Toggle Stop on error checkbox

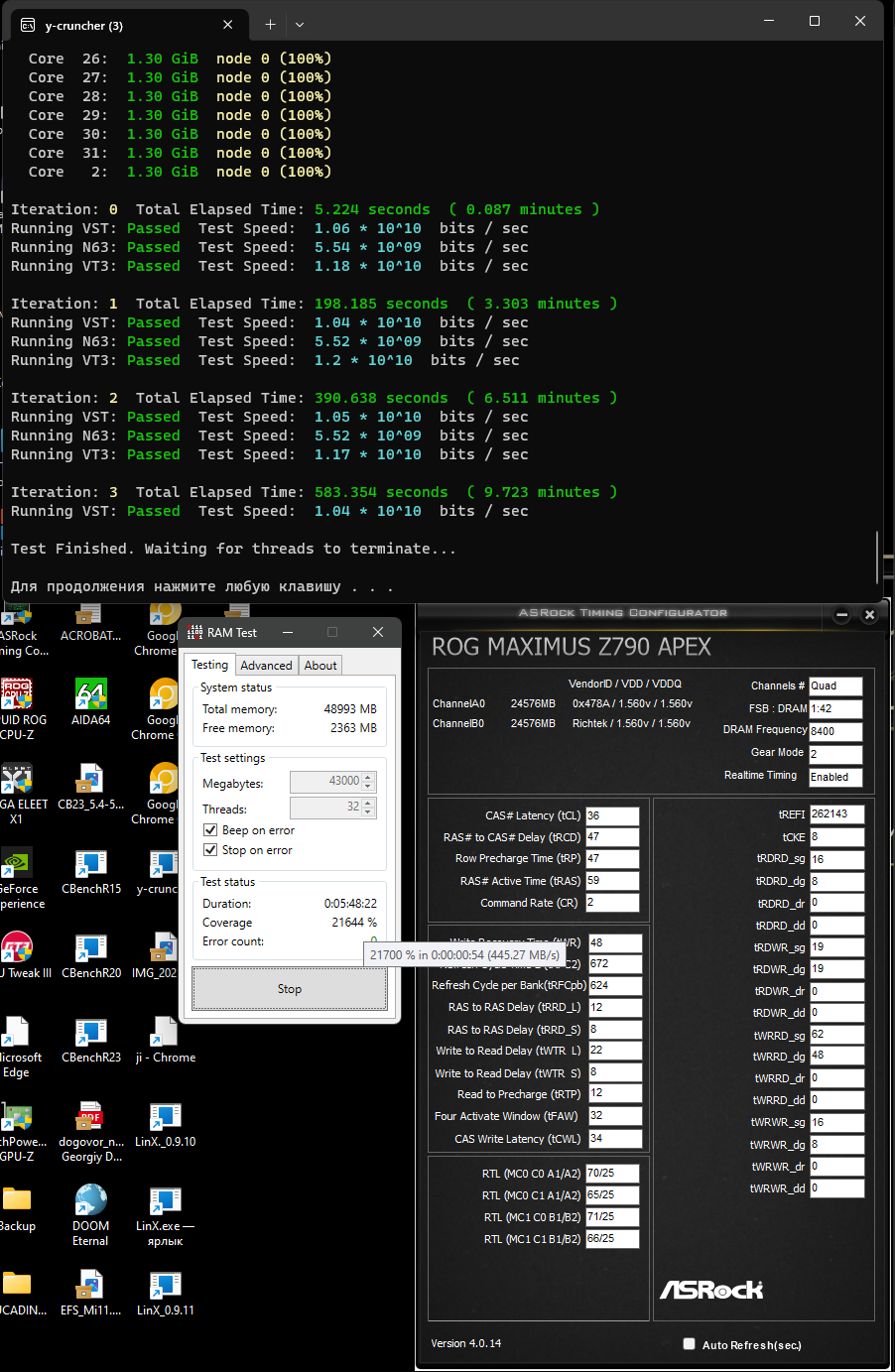tap(209, 850)
